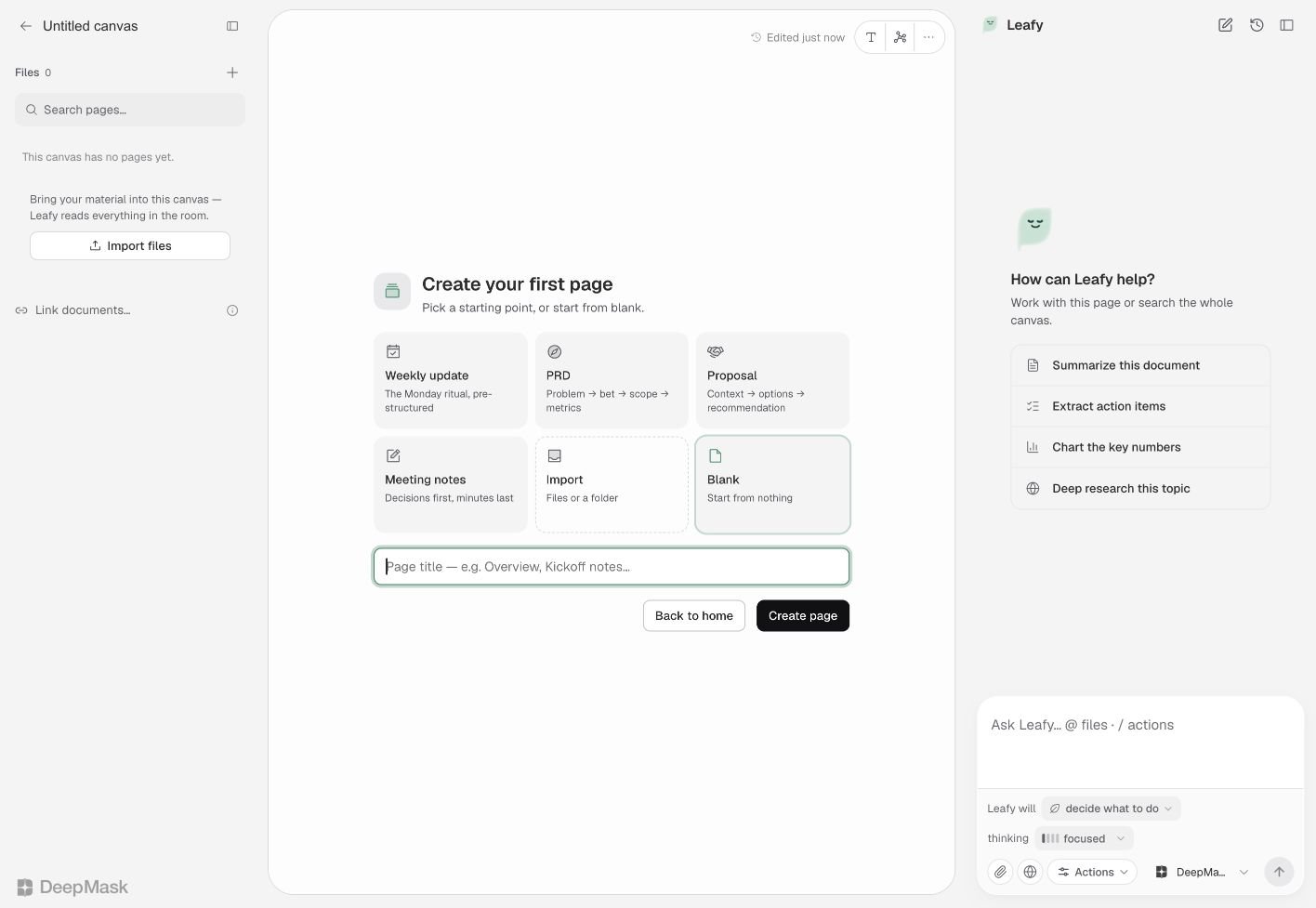Start a new Leafy chat
1316x908 pixels.
click(x=1225, y=25)
